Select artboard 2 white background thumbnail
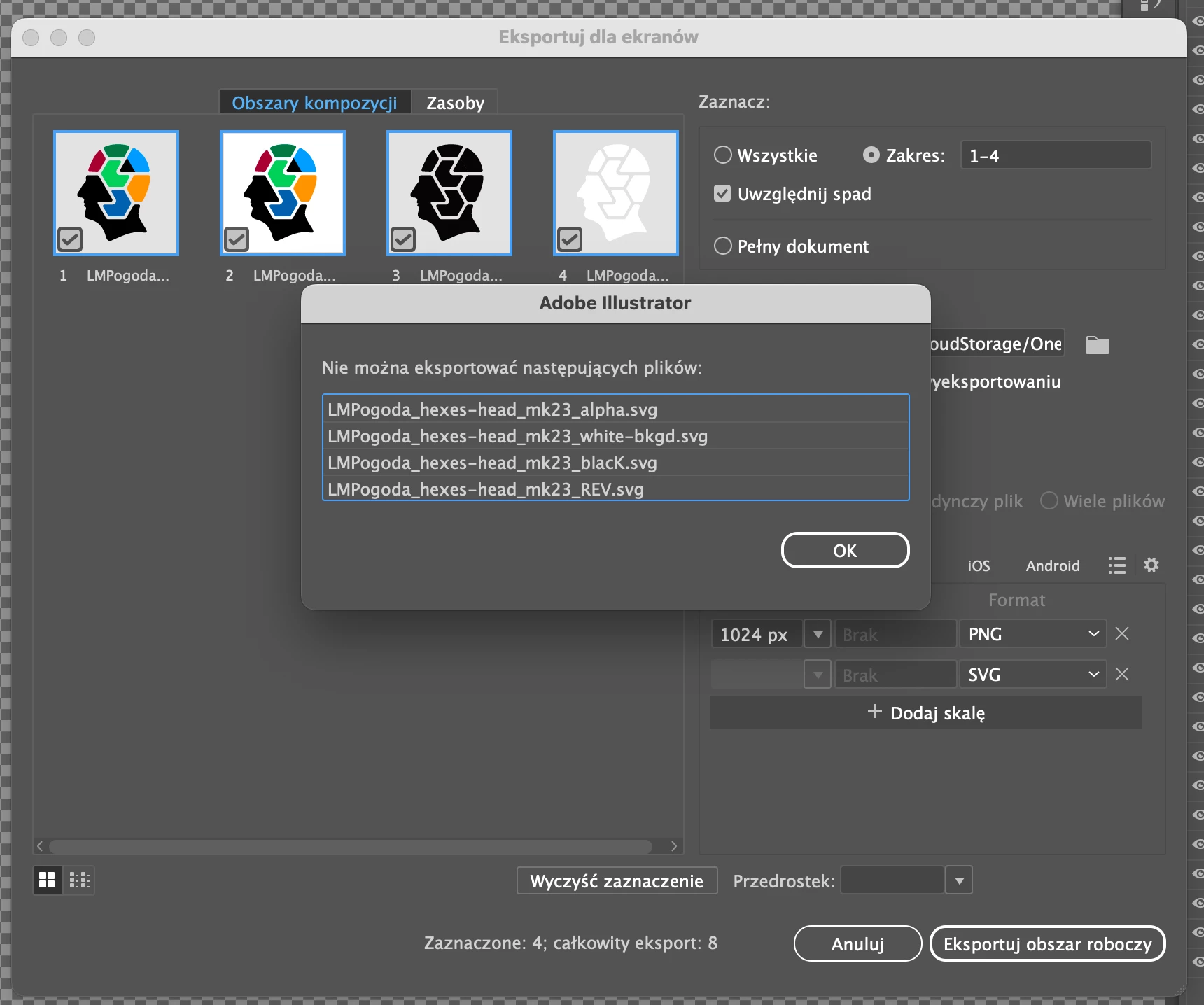Screen dimensions: 1204x1005 [x=283, y=192]
